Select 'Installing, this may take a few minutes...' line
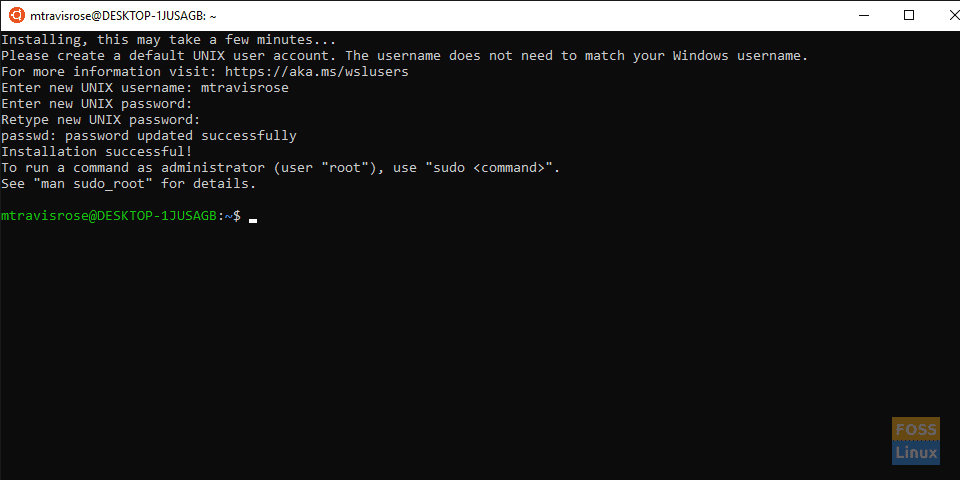960x480 pixels. tap(168, 40)
